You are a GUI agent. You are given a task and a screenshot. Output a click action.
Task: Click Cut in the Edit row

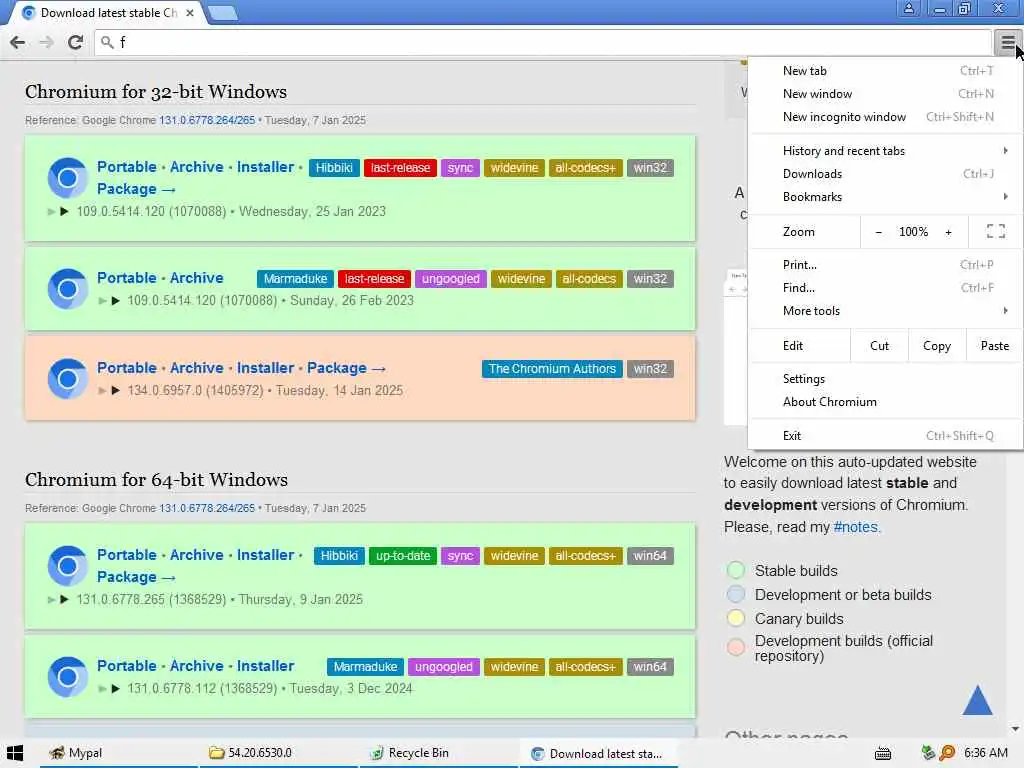879,345
